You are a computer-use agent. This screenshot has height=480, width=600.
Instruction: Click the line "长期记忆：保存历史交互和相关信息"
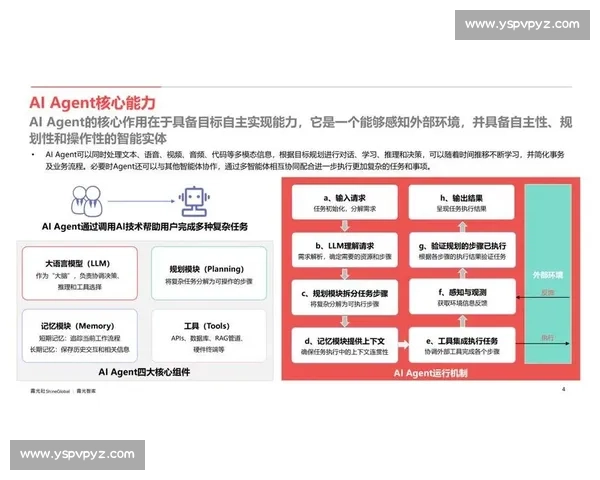[80, 349]
